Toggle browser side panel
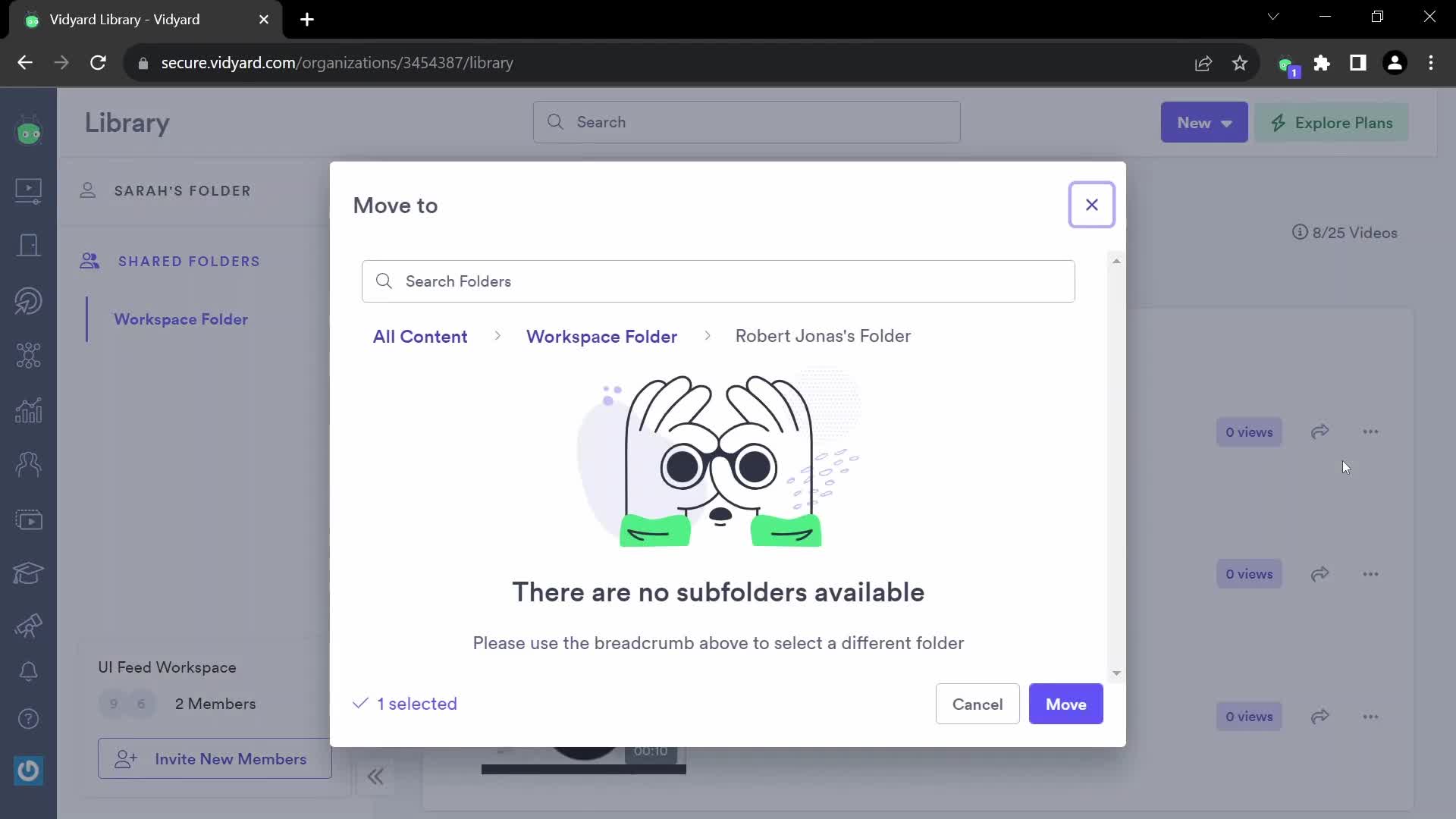Viewport: 1456px width, 819px height. 1358,63
